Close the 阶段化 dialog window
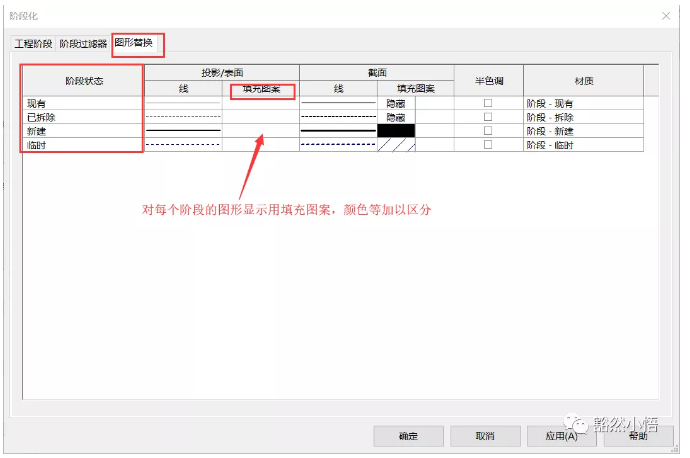 [666, 15]
